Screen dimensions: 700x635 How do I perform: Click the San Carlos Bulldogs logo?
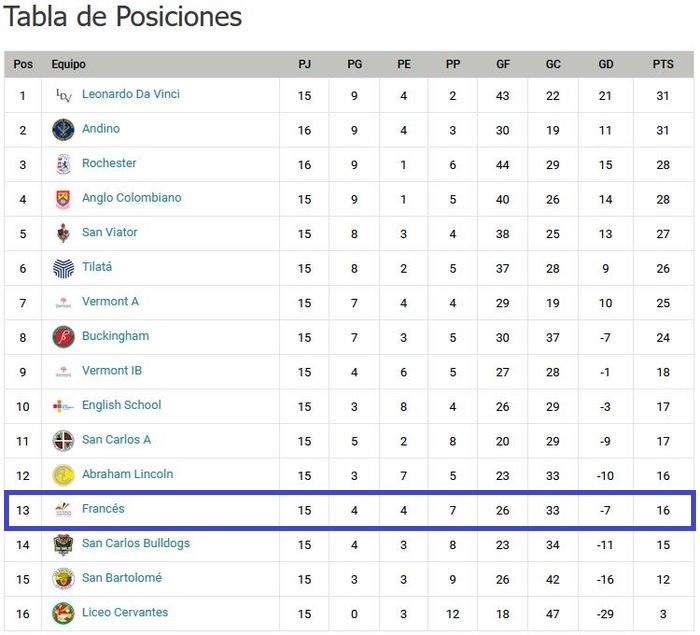(x=63, y=544)
